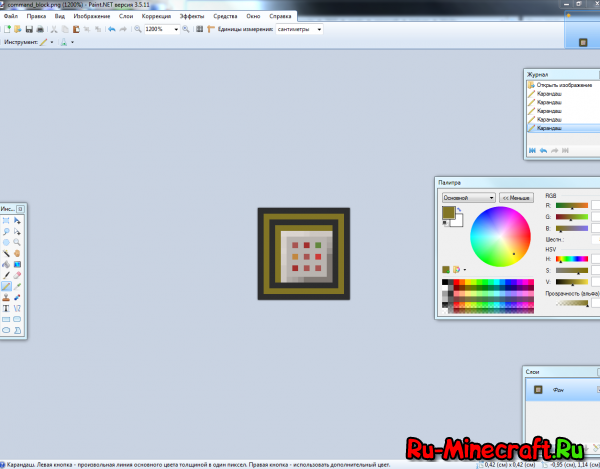Select the highlighted last Карандаш history entry
This screenshot has height=469, width=600.
click(564, 128)
